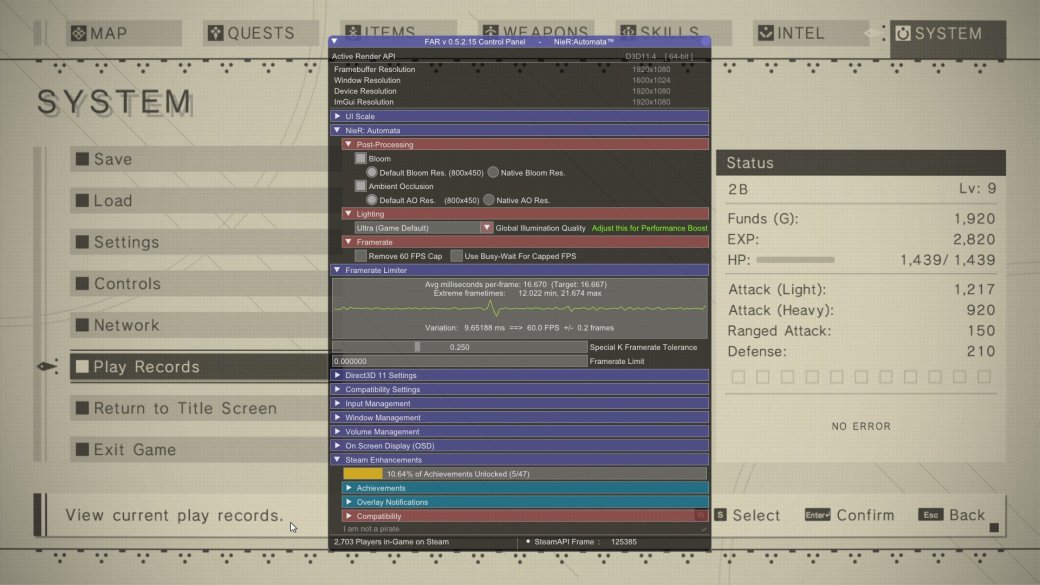Choose Exit Game in System menu
The image size is (1040, 585).
coord(199,450)
